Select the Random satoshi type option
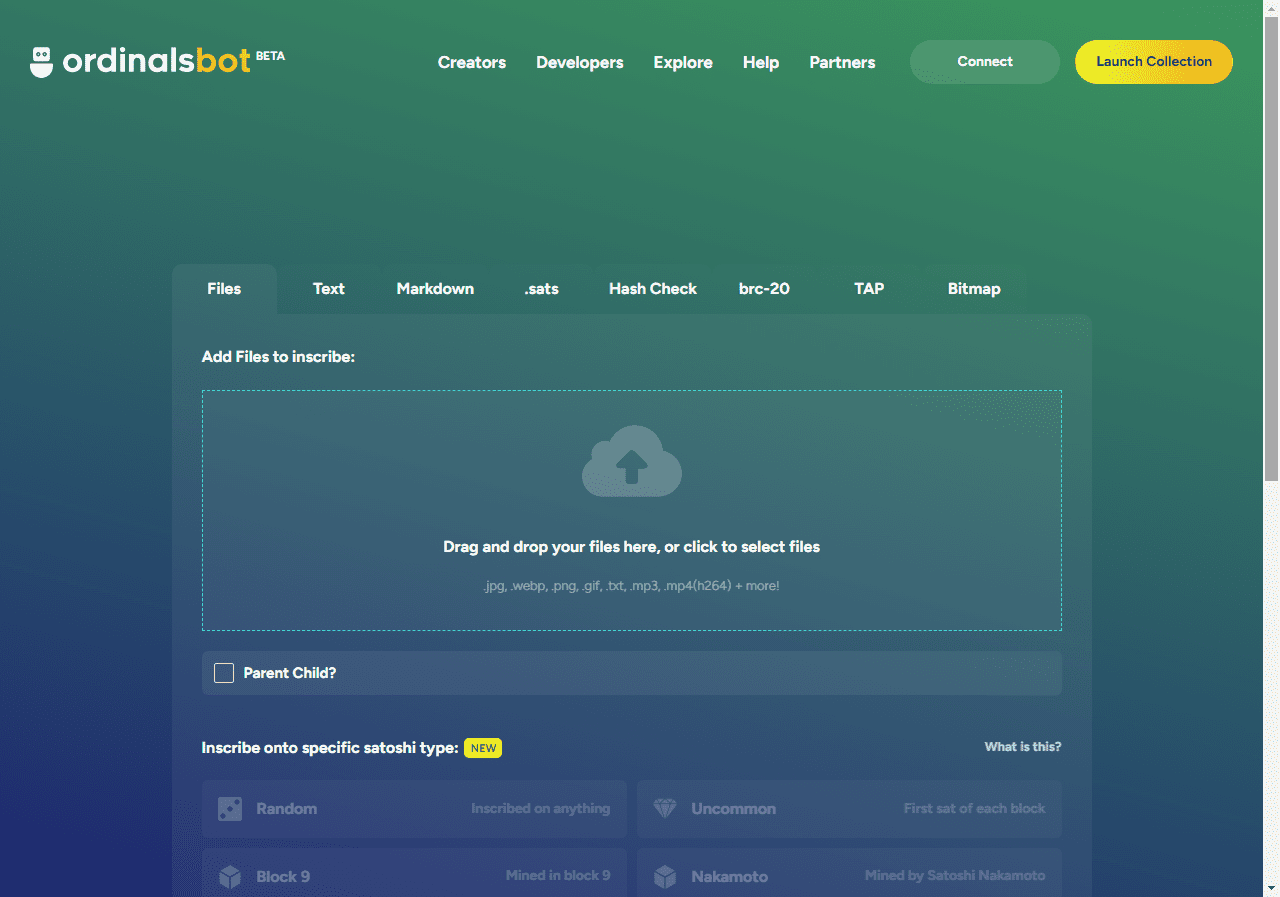 point(414,809)
